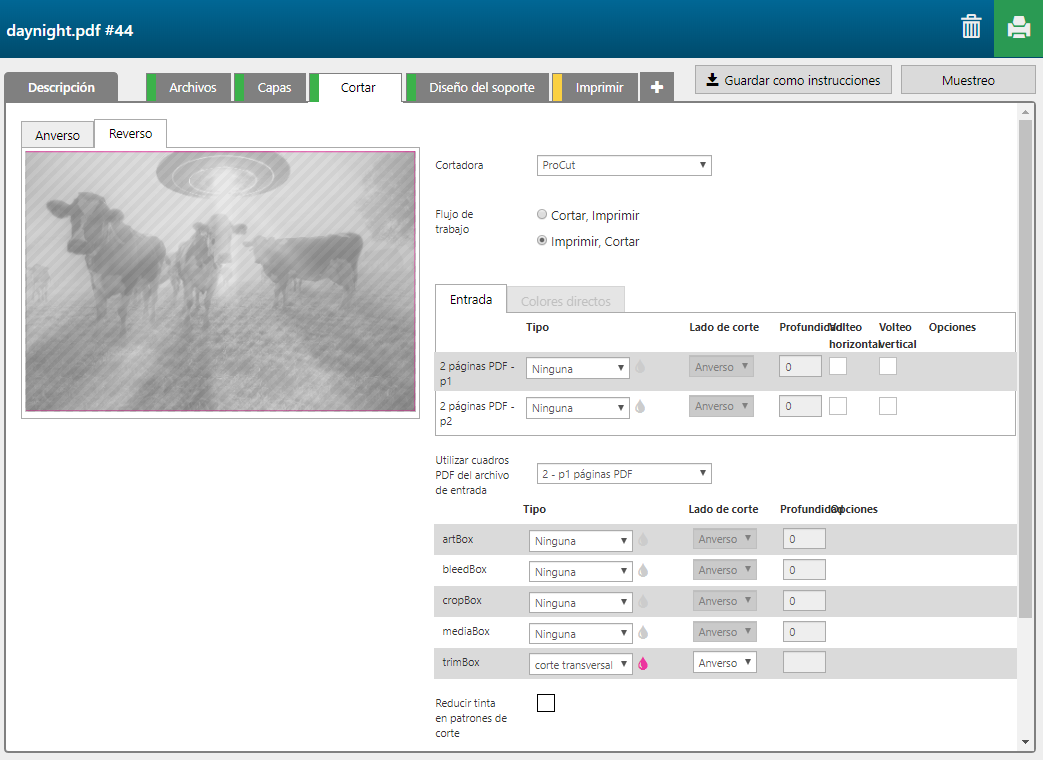This screenshot has height=760, width=1043.
Task: Click the droplet icon for artBox
Action: pos(643,540)
